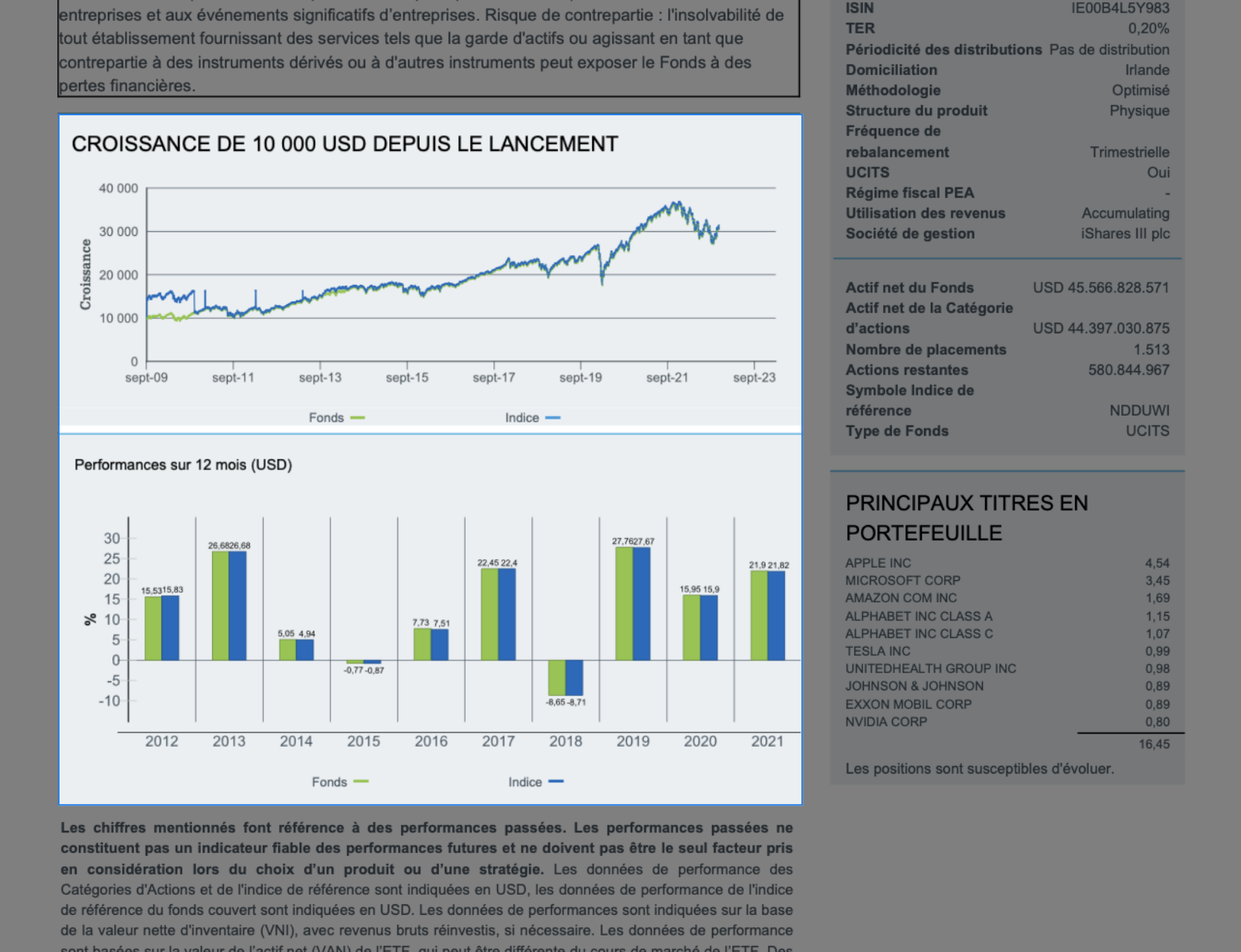Click the Indice legend marker under the bar chart
1241x952 pixels.
click(x=558, y=782)
